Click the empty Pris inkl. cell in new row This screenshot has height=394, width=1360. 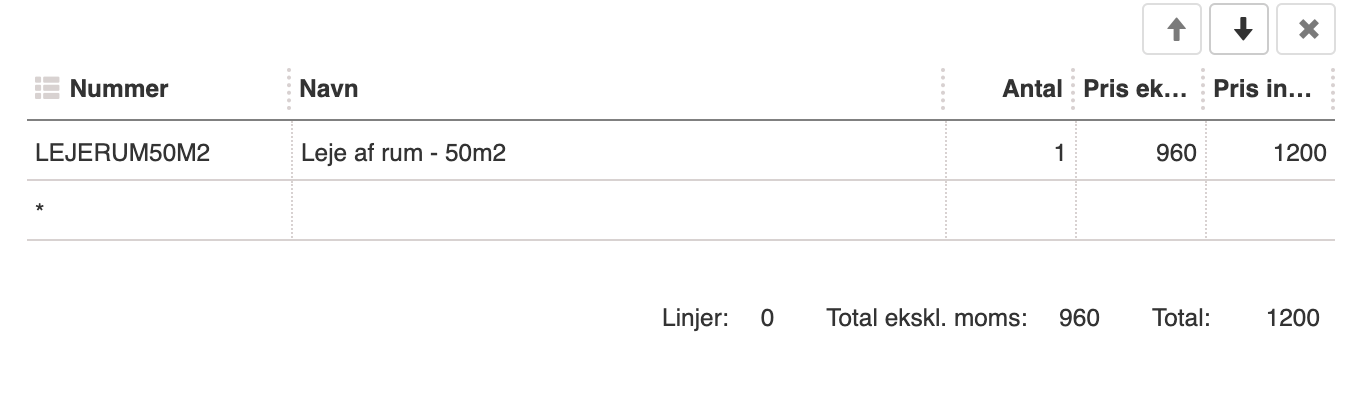(x=1271, y=211)
